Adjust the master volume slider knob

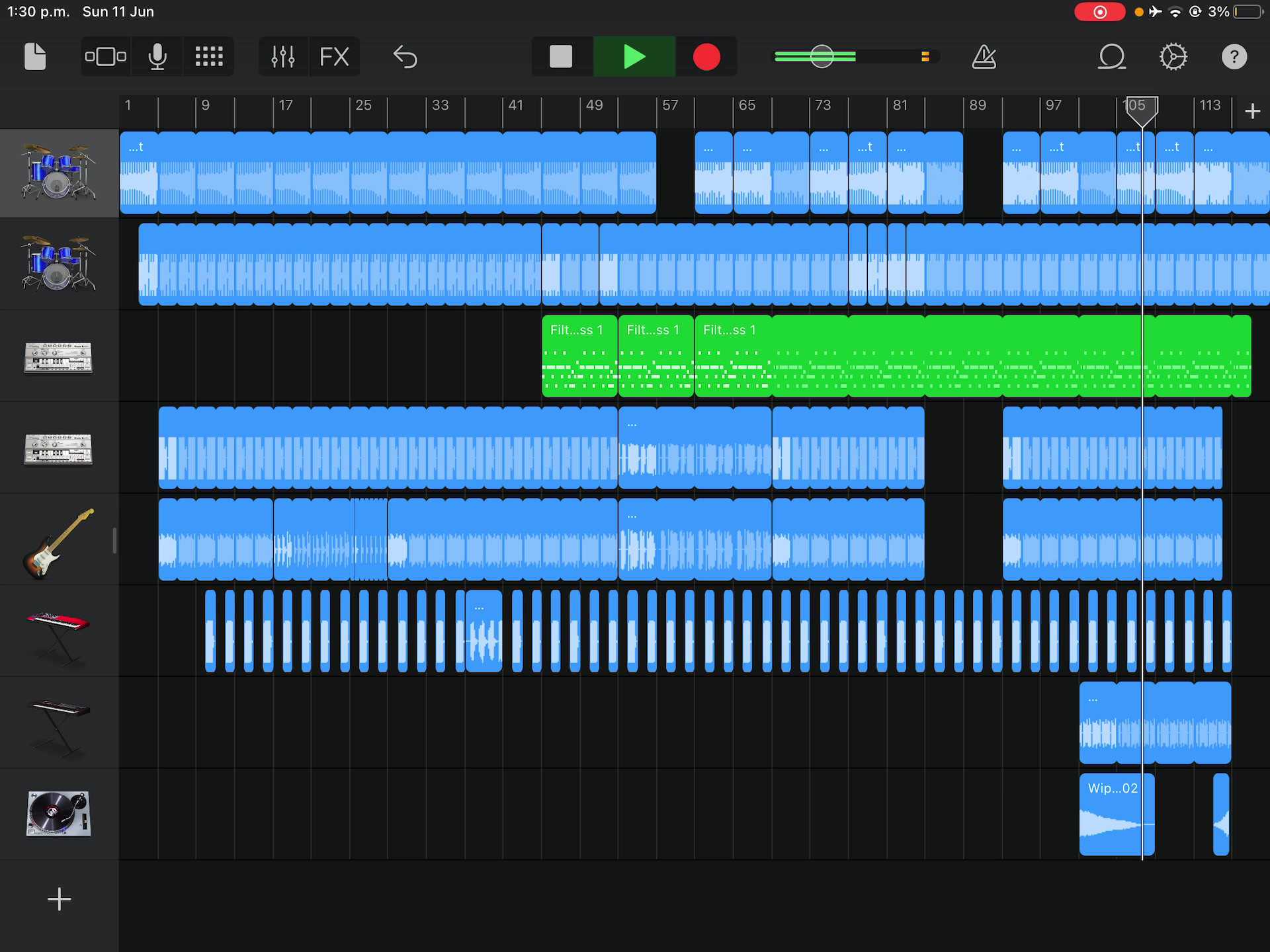(x=822, y=57)
